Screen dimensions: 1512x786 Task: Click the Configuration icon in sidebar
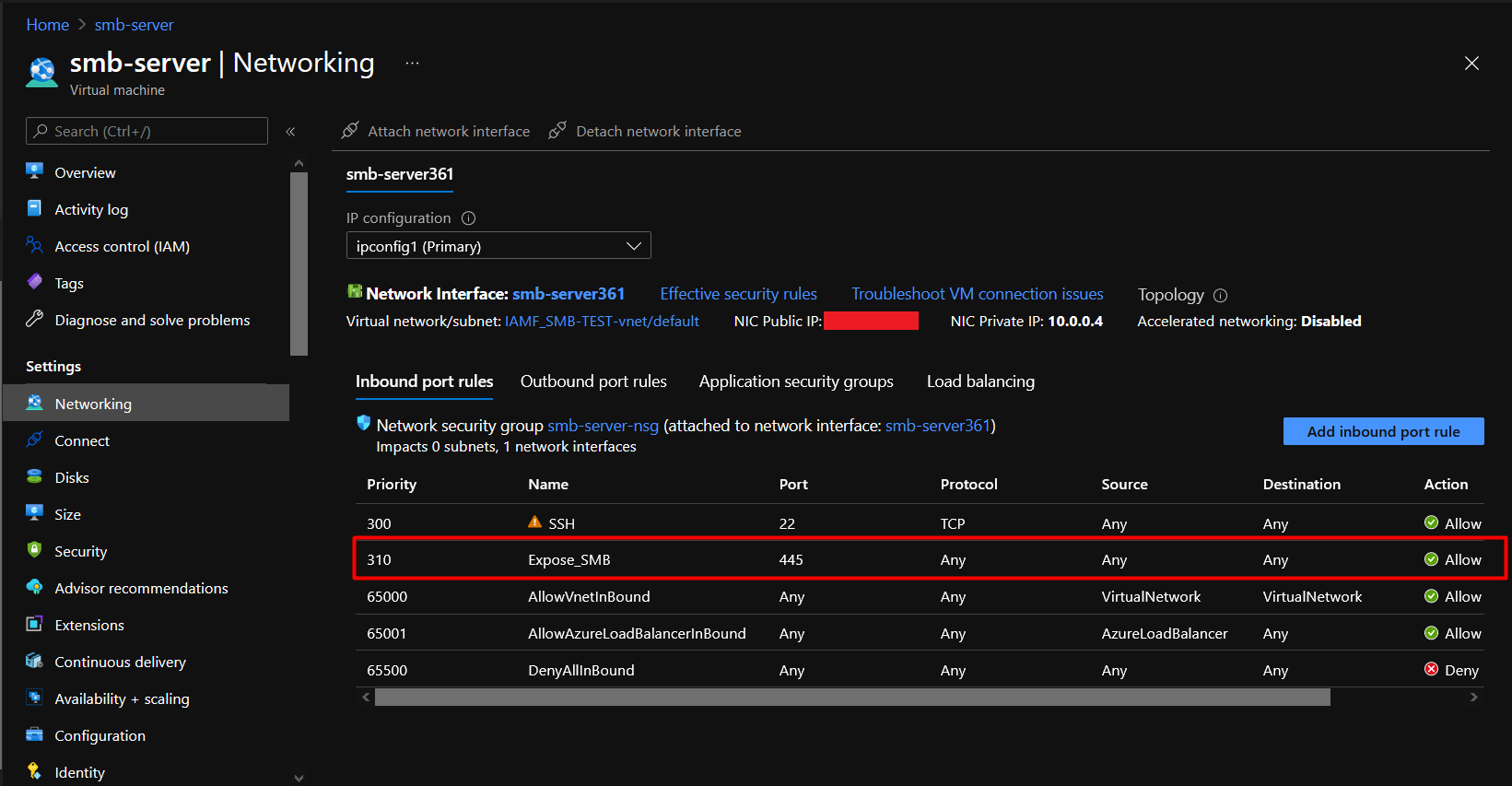(34, 734)
